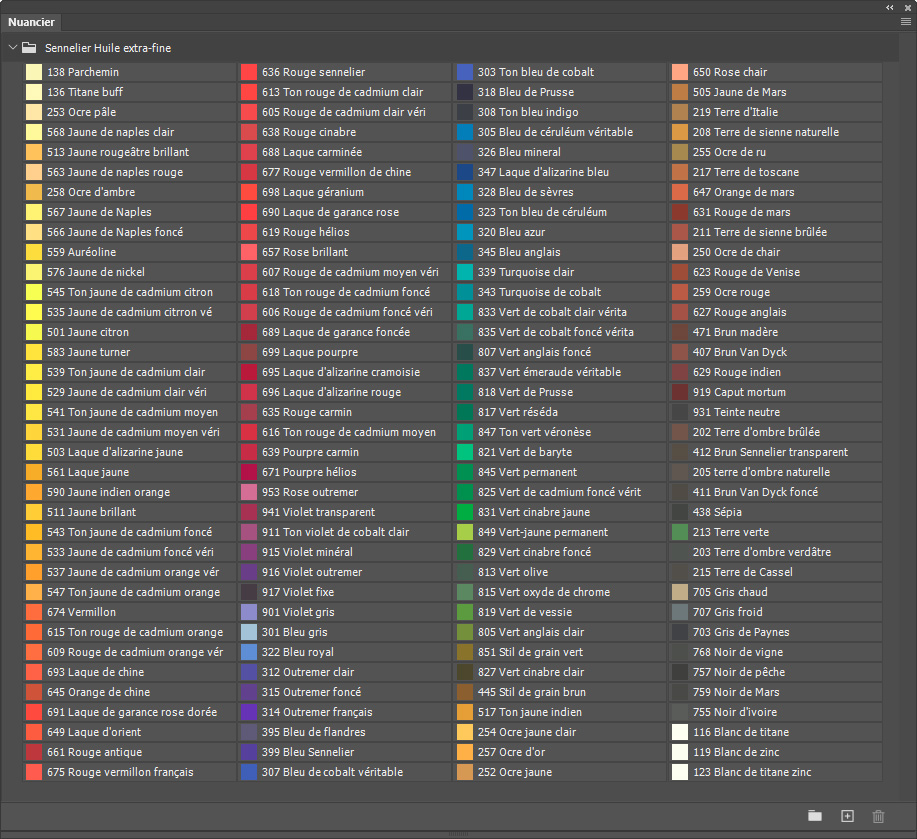Viewport: 917px width, 839px height.
Task: Select the 671 Pourpre hélios swatch
Action: click(x=249, y=472)
